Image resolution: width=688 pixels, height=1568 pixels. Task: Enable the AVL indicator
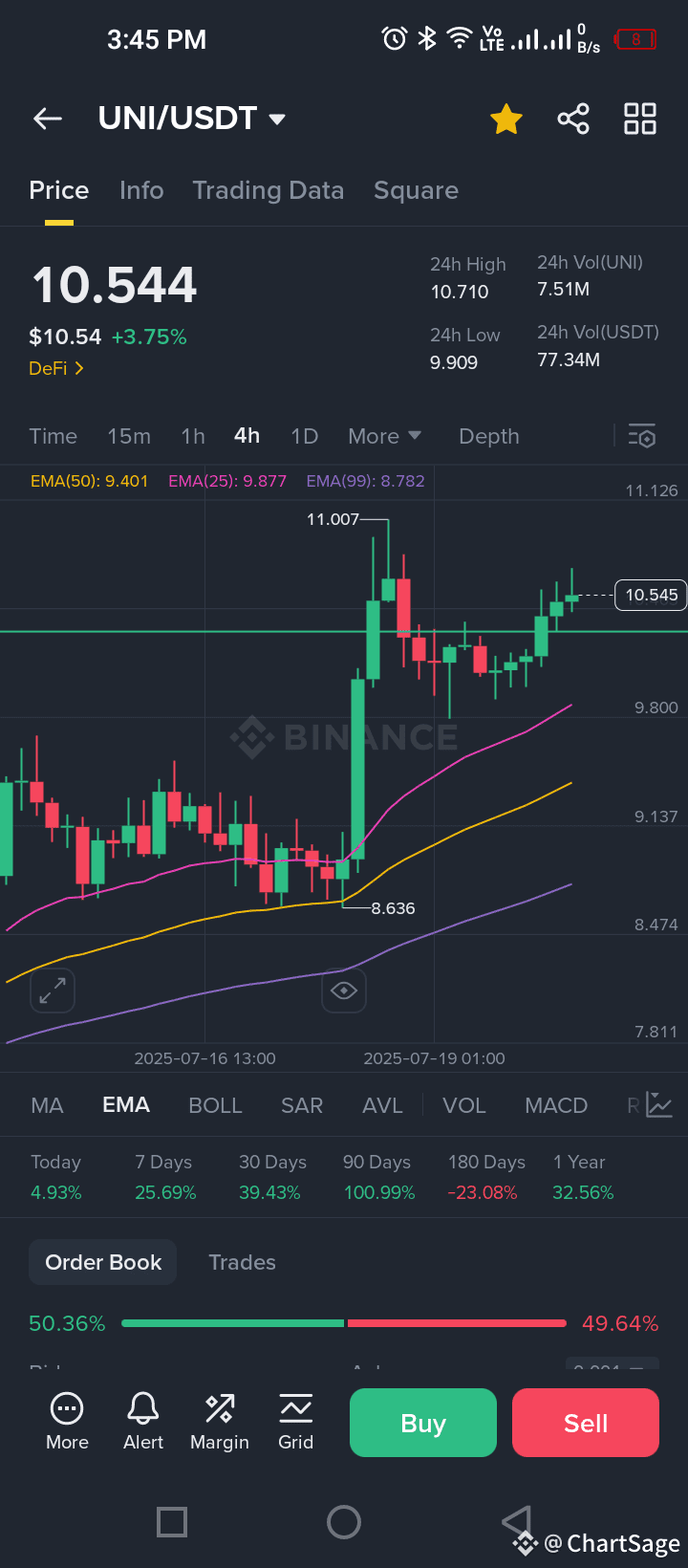coord(382,1105)
